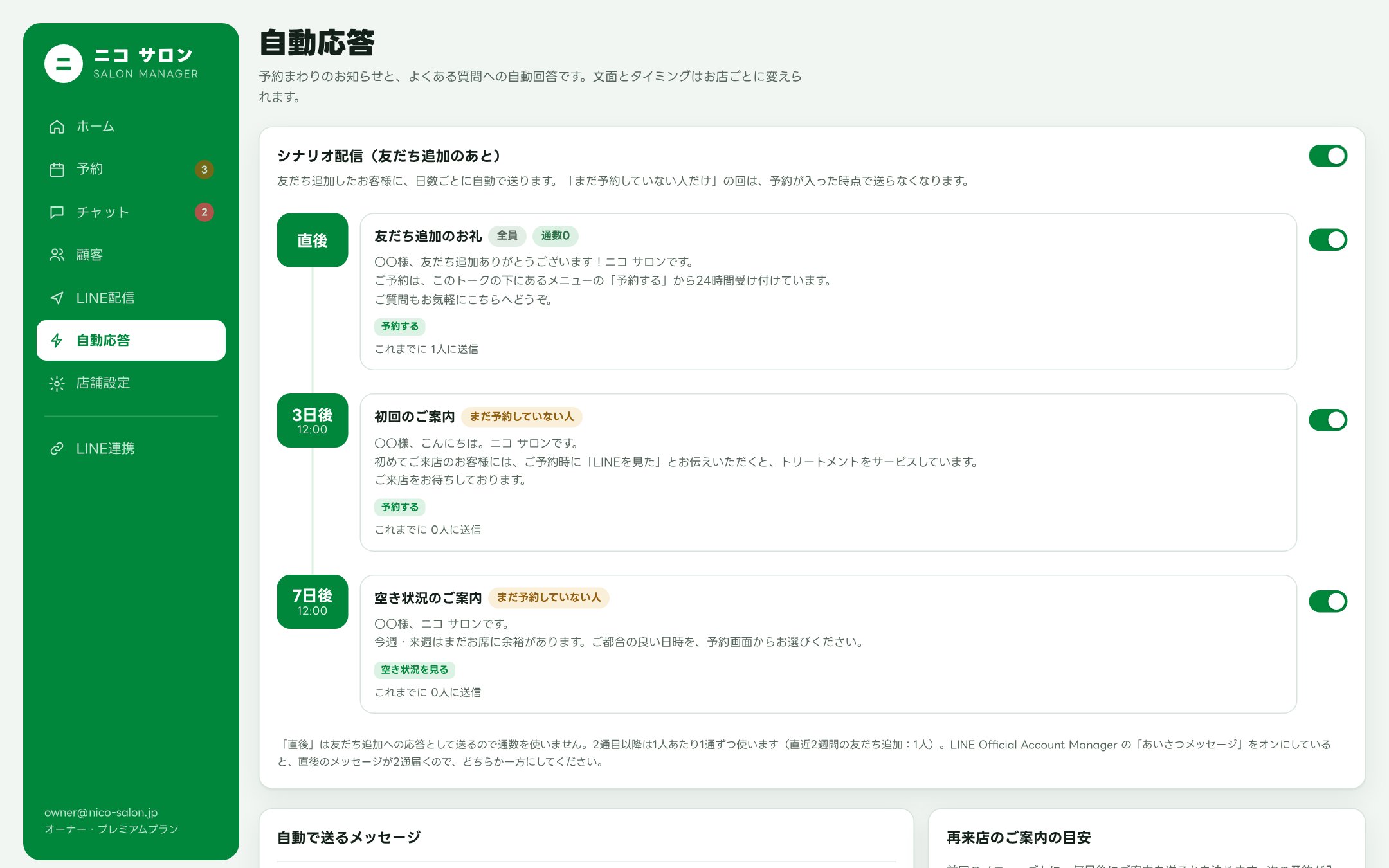
Task: Click the 自動応答 page title
Action: (317, 43)
